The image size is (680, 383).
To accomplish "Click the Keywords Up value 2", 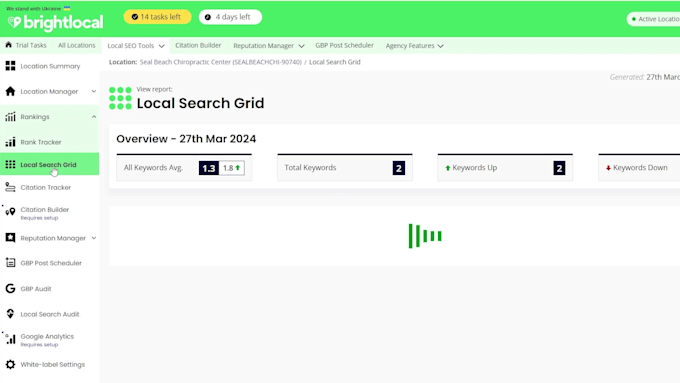I will [559, 168].
